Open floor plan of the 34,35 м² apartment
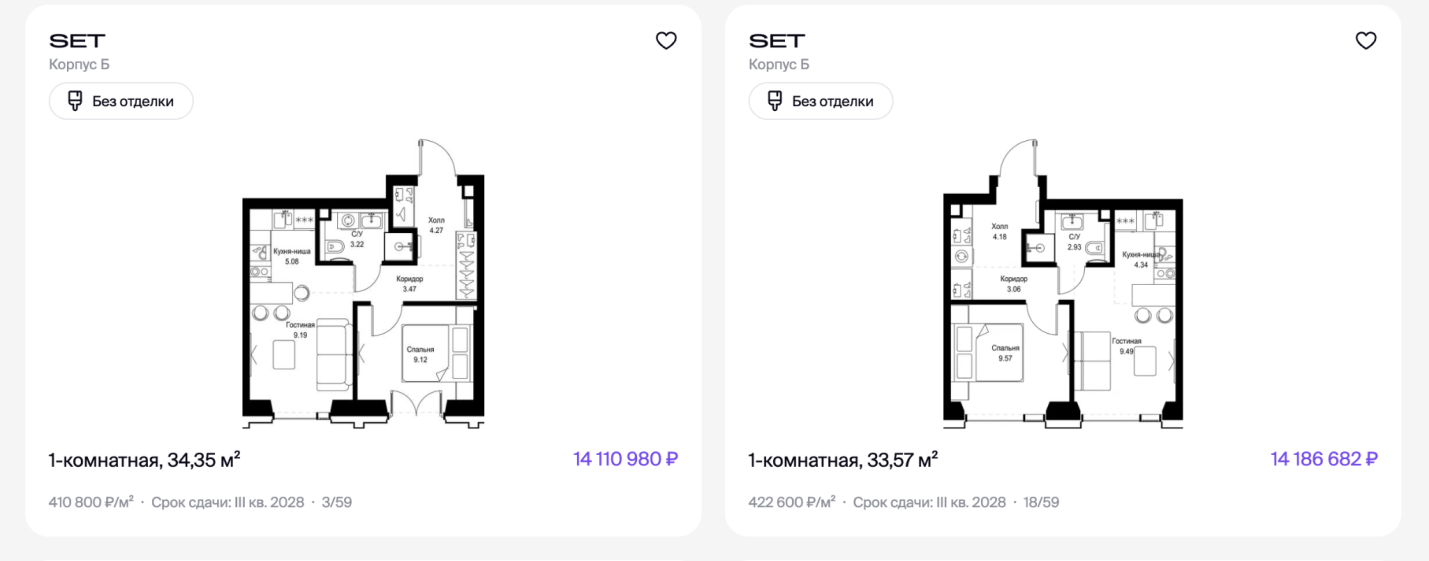The image size is (1429, 561). coord(364,283)
